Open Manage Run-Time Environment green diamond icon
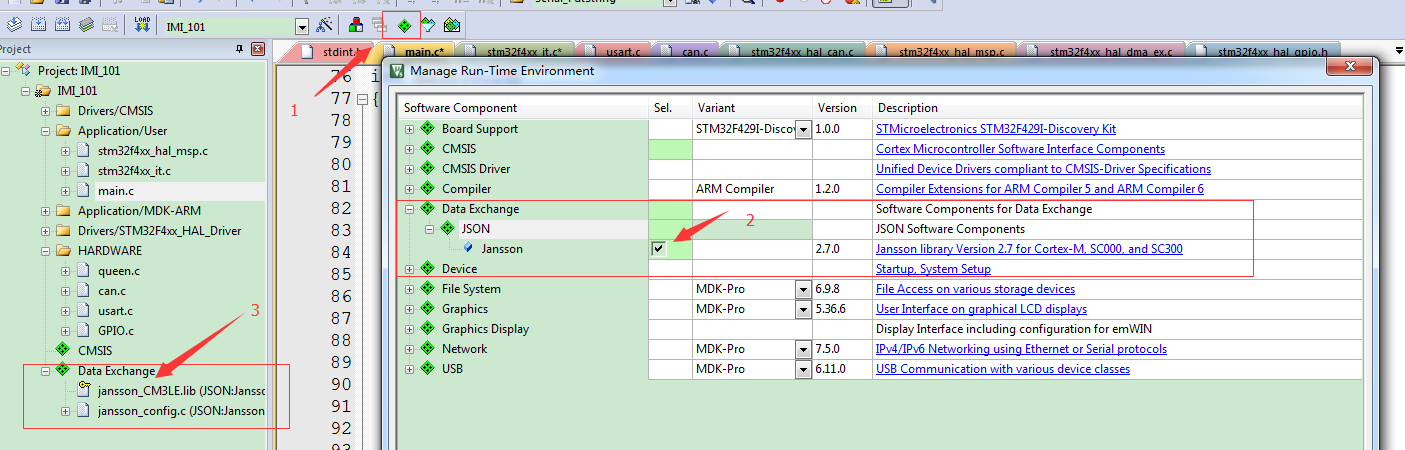This screenshot has height=450, width=1405. pos(404,25)
